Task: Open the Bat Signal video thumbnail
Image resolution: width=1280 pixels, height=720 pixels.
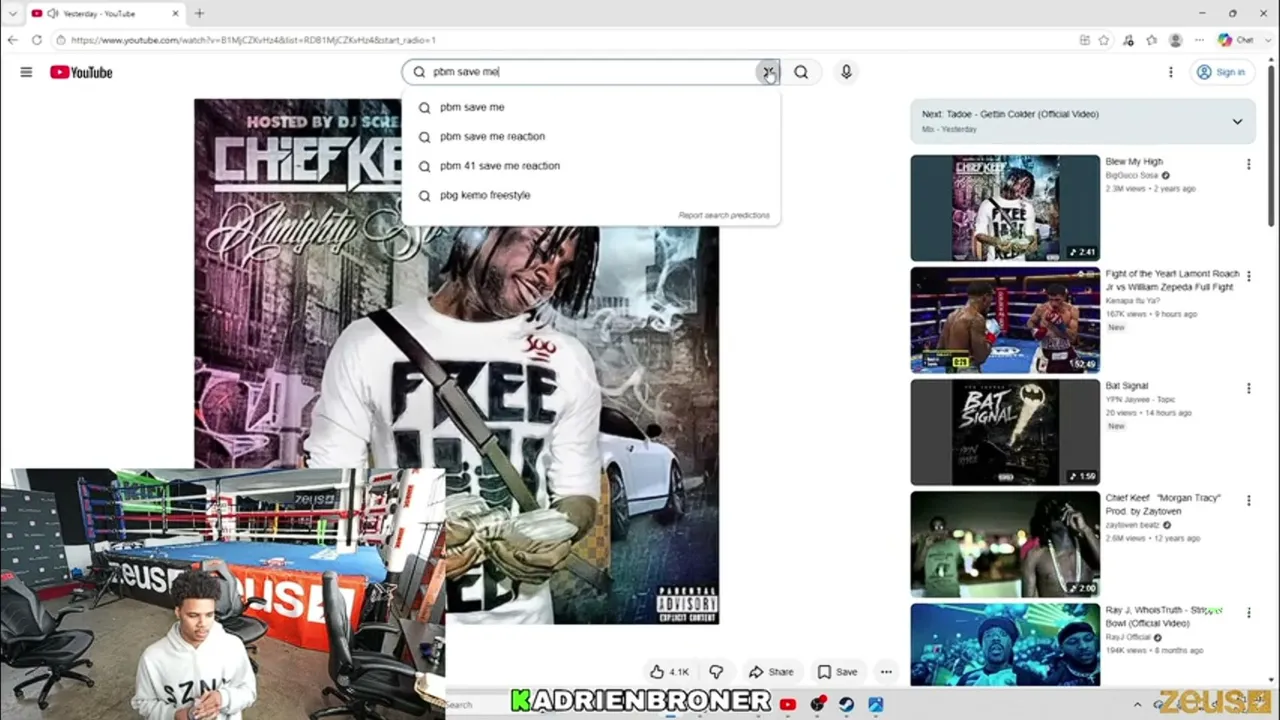Action: click(x=1004, y=432)
